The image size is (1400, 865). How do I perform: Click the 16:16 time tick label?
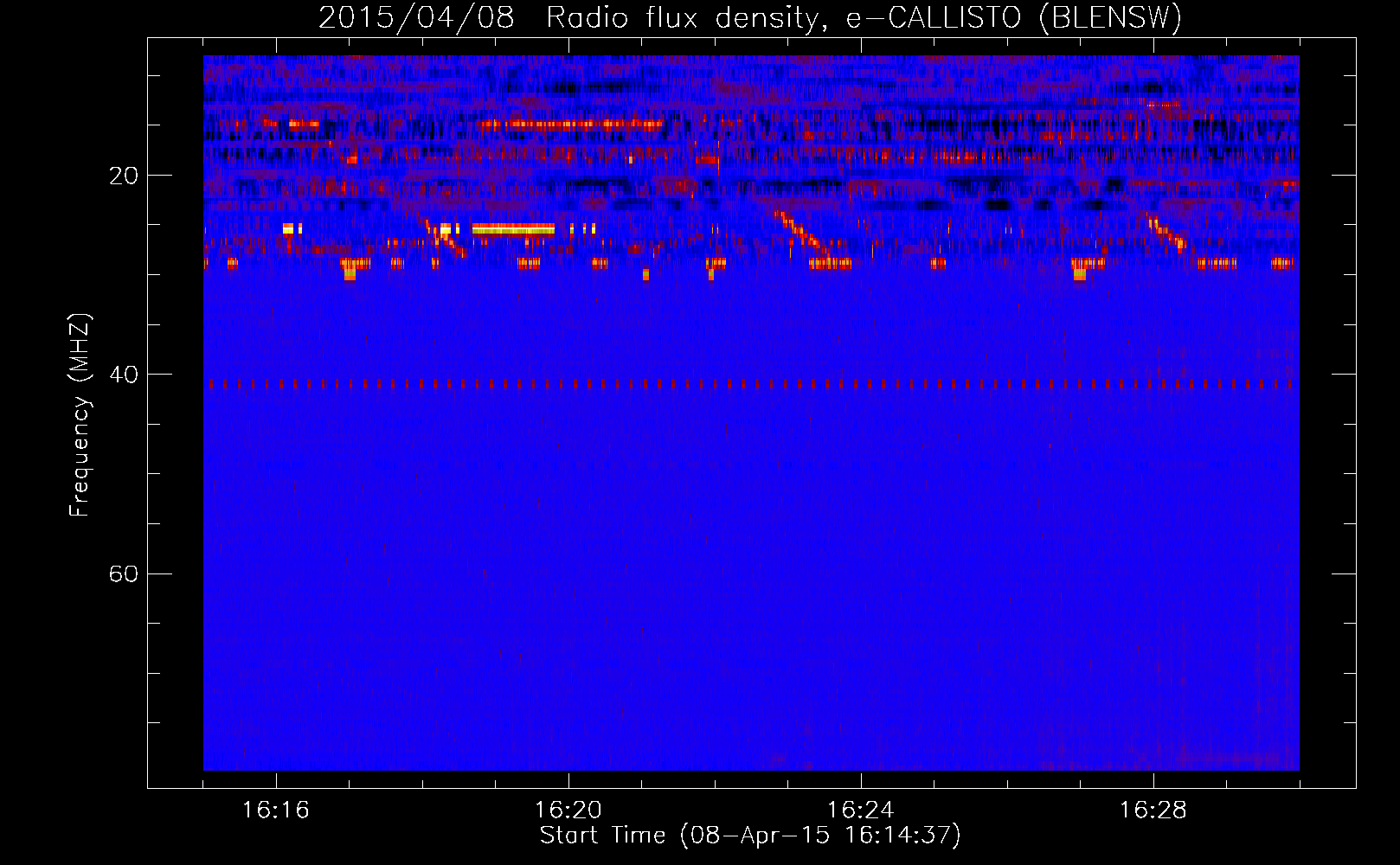coord(276,810)
